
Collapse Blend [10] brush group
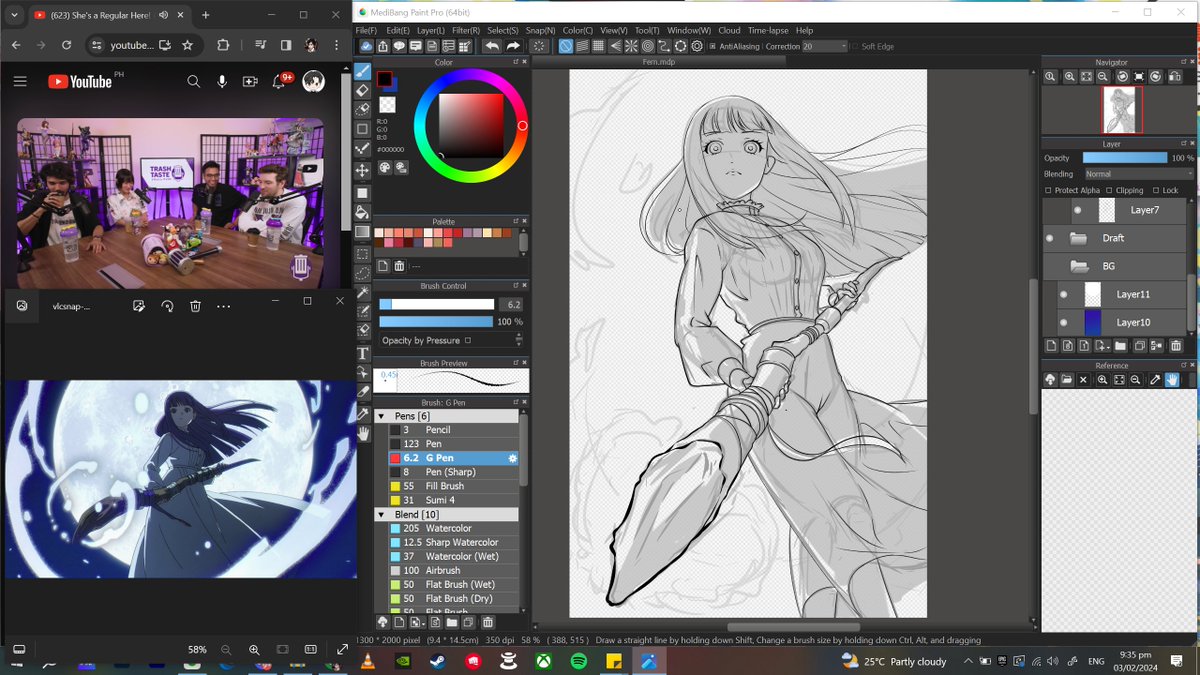381,514
